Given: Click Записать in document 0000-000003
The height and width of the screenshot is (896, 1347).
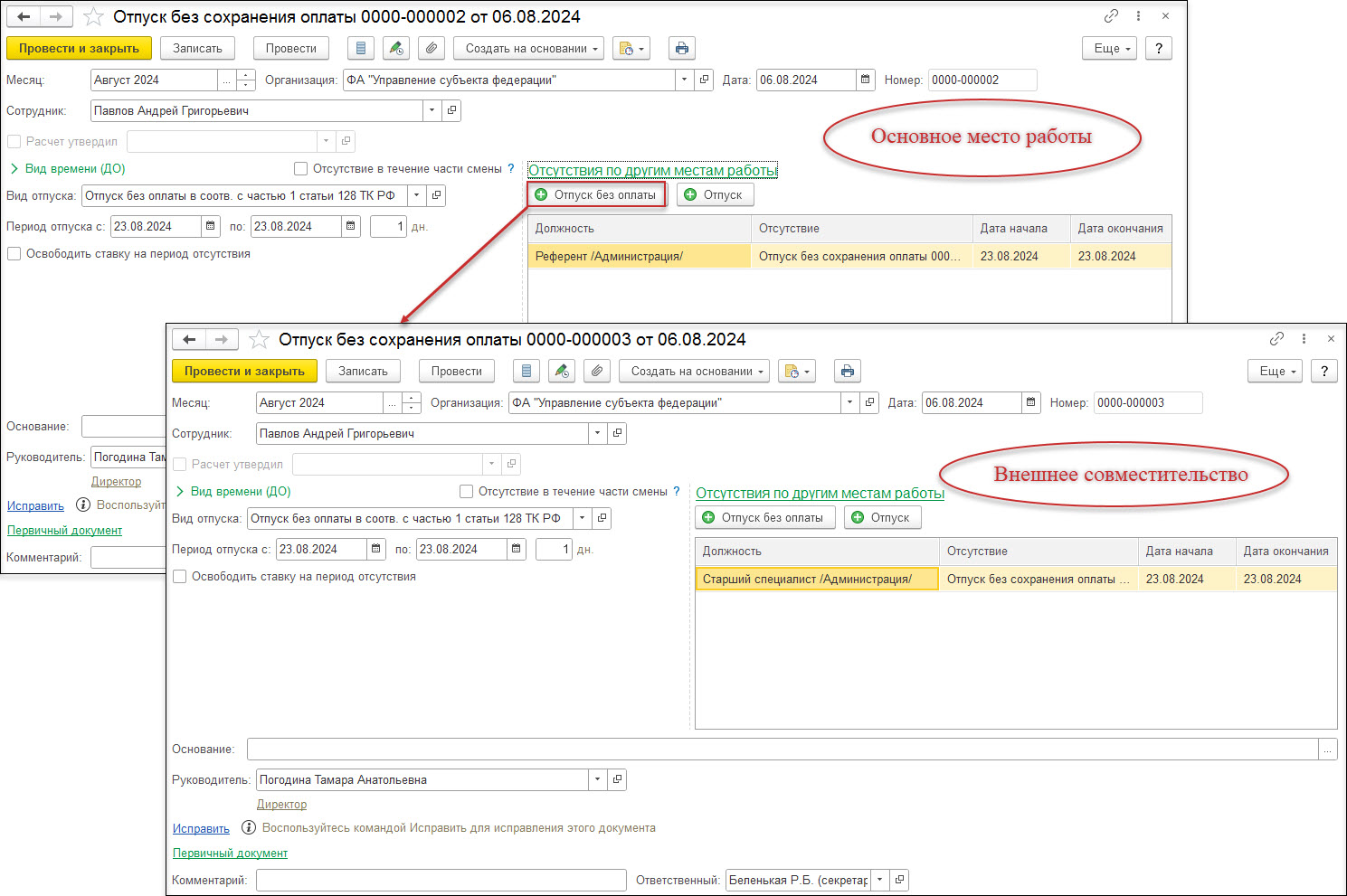Looking at the screenshot, I should click(x=363, y=372).
